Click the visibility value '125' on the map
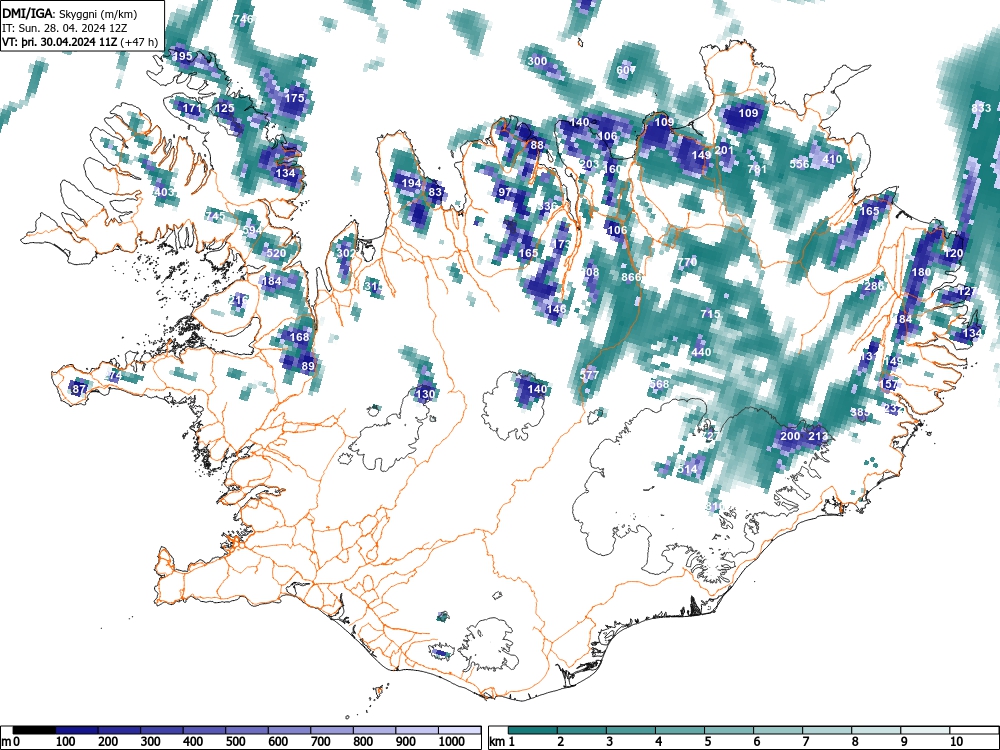 click(224, 108)
